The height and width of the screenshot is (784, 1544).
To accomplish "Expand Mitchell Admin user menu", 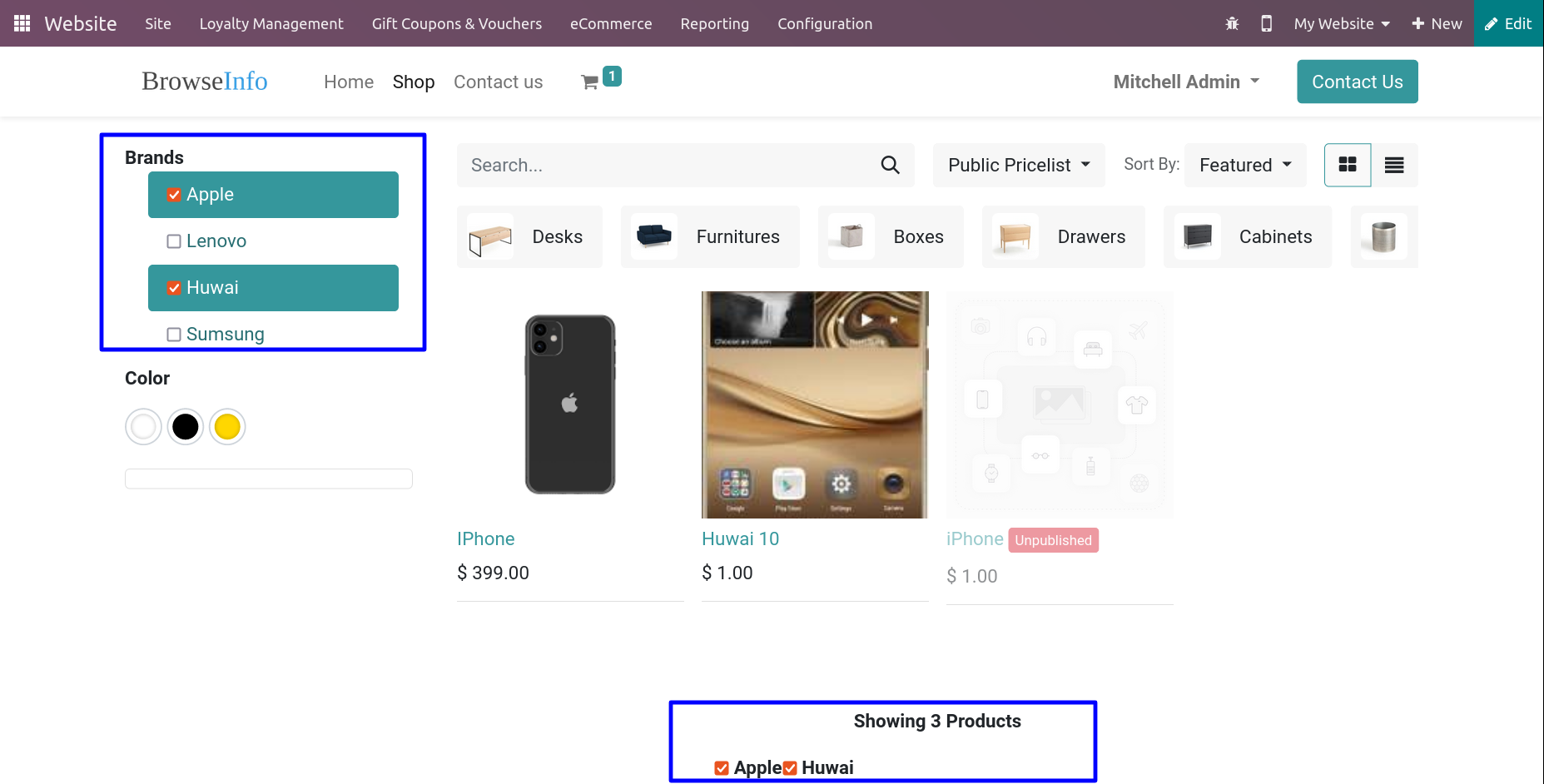I will click(x=1186, y=82).
